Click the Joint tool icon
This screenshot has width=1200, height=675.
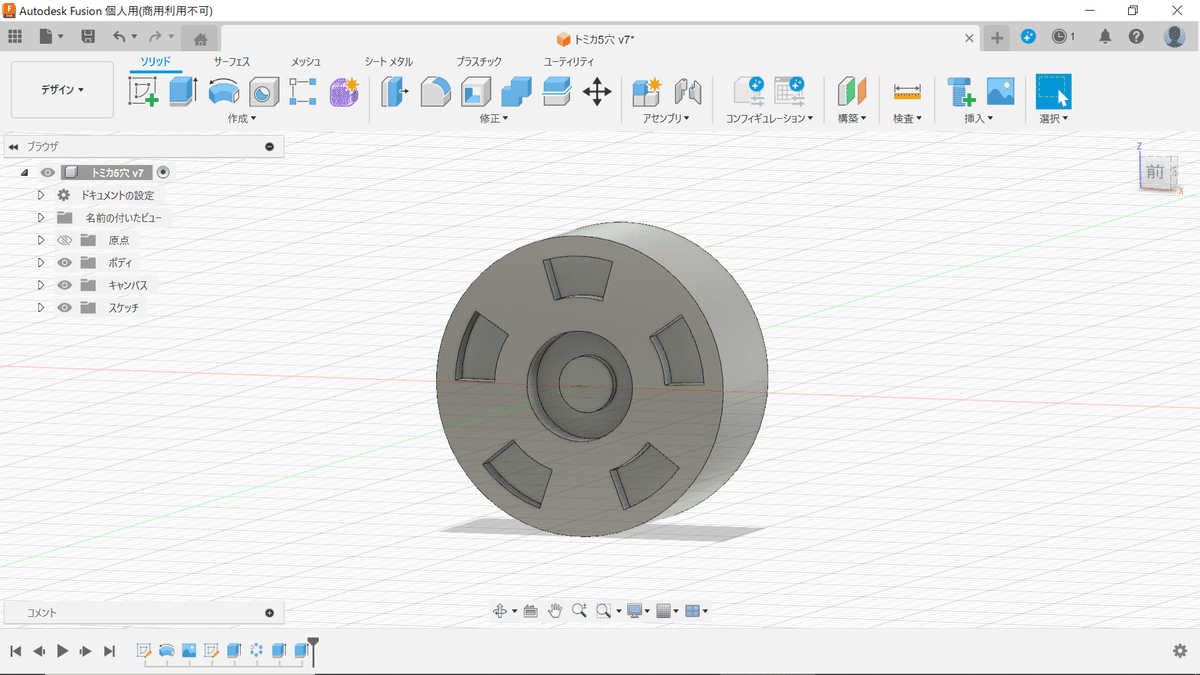pyautogui.click(x=688, y=92)
